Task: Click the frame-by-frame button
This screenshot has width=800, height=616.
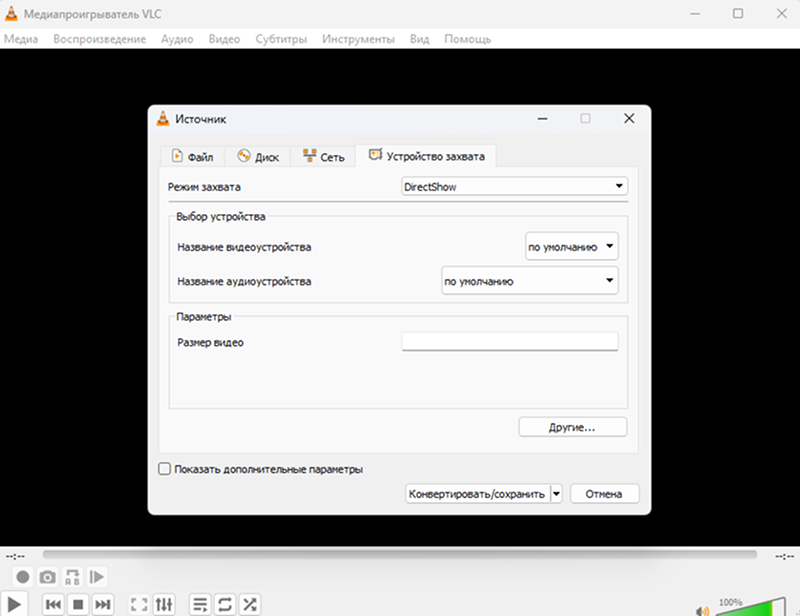Action: click(x=96, y=577)
